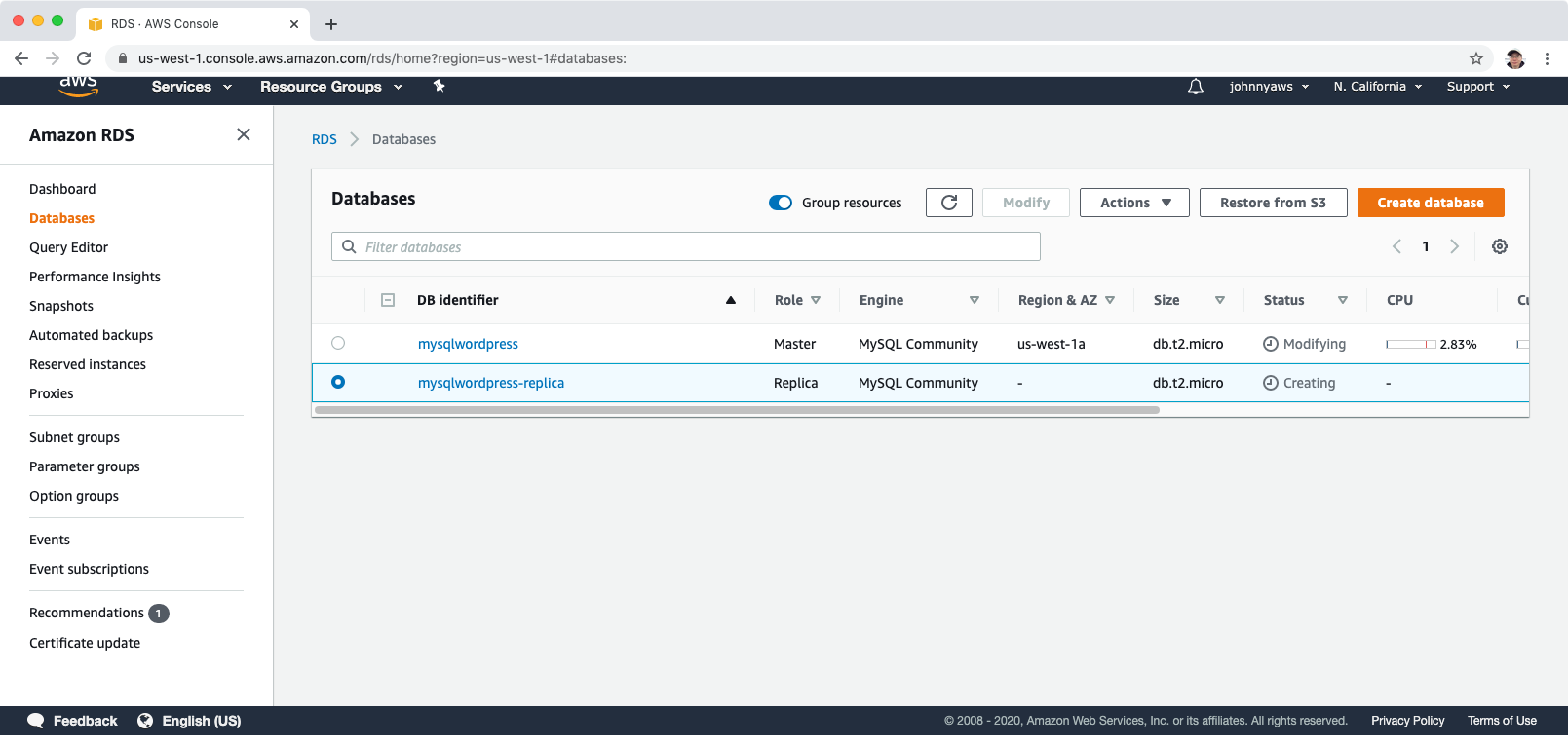This screenshot has width=1568, height=746.
Task: Close the Amazon RDS side panel
Action: 244,134
